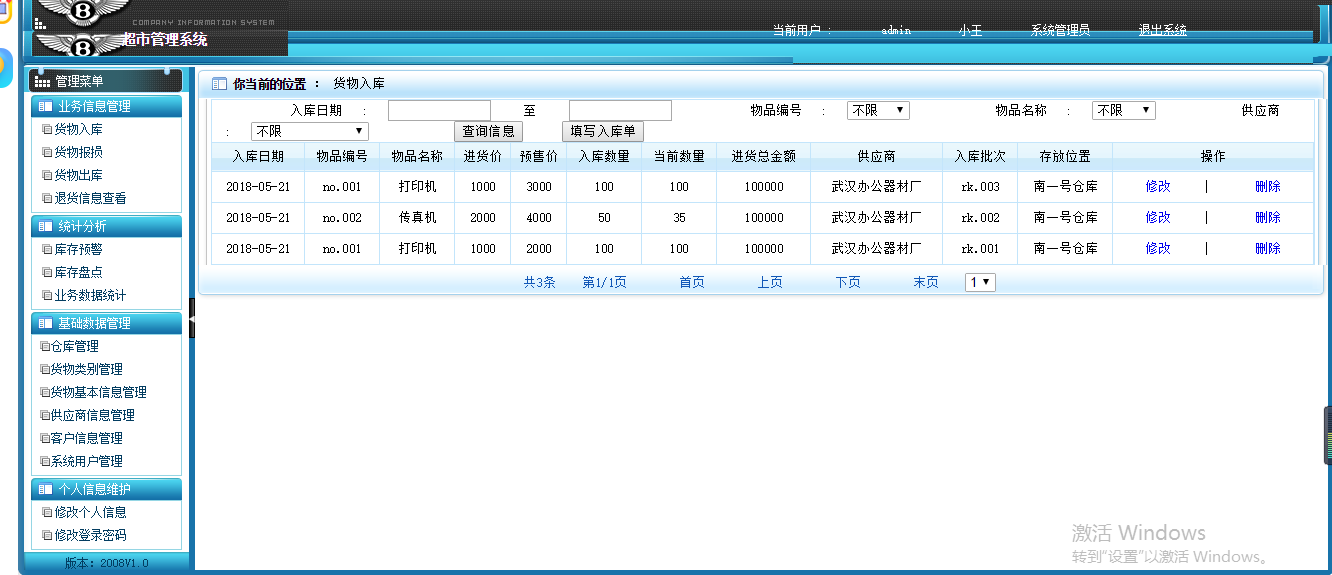The height and width of the screenshot is (575, 1332).
Task: Select 库存预警 in the sidebar
Action: tap(78, 249)
